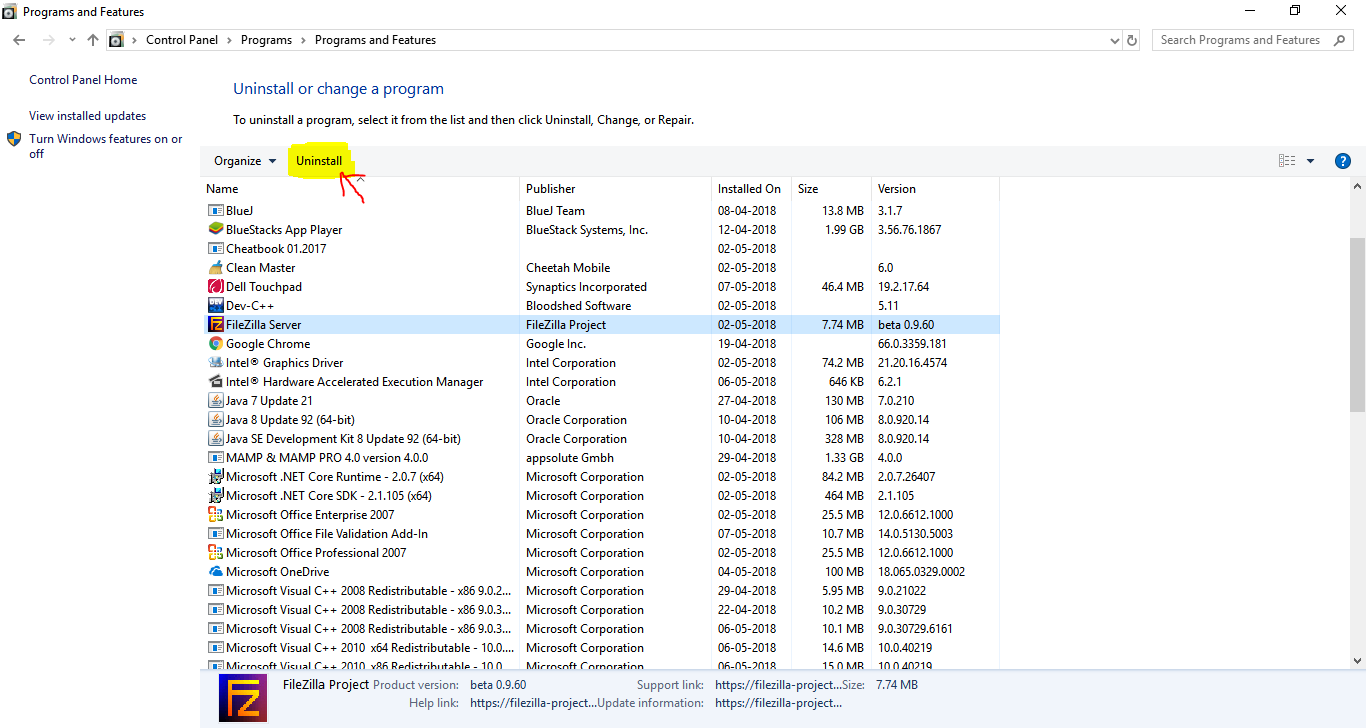Click the refresh address bar button
The width and height of the screenshot is (1366, 728).
[x=1132, y=40]
